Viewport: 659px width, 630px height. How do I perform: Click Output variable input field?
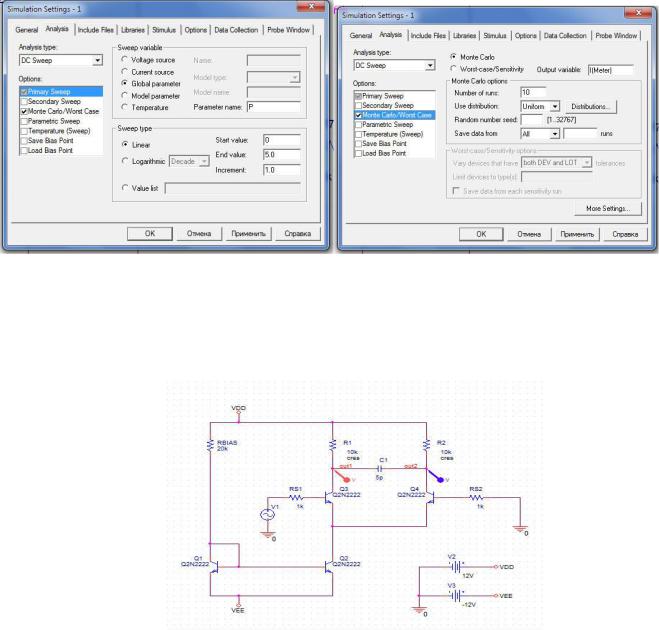(x=610, y=70)
